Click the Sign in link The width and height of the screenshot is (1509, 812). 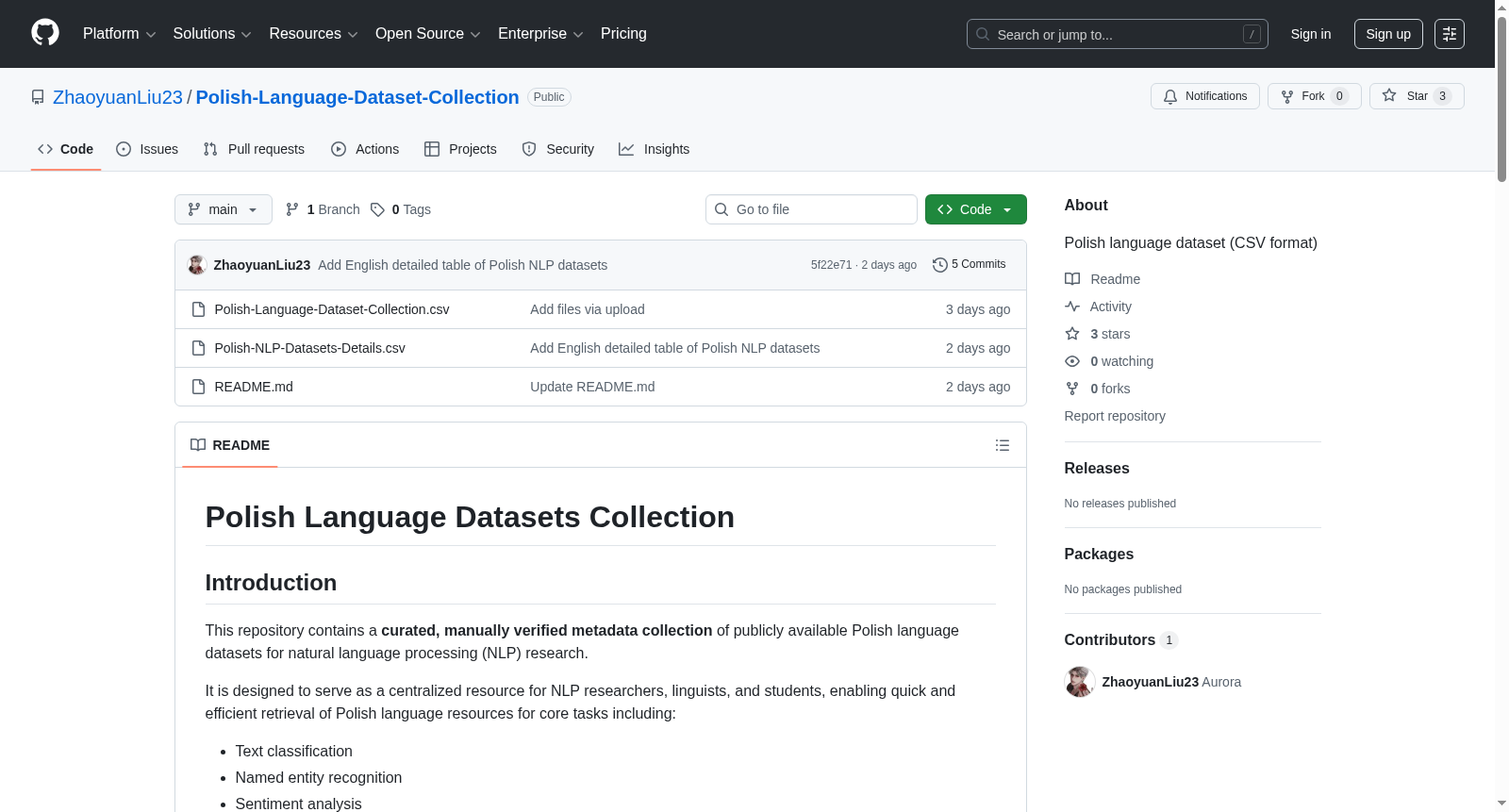click(x=1311, y=34)
